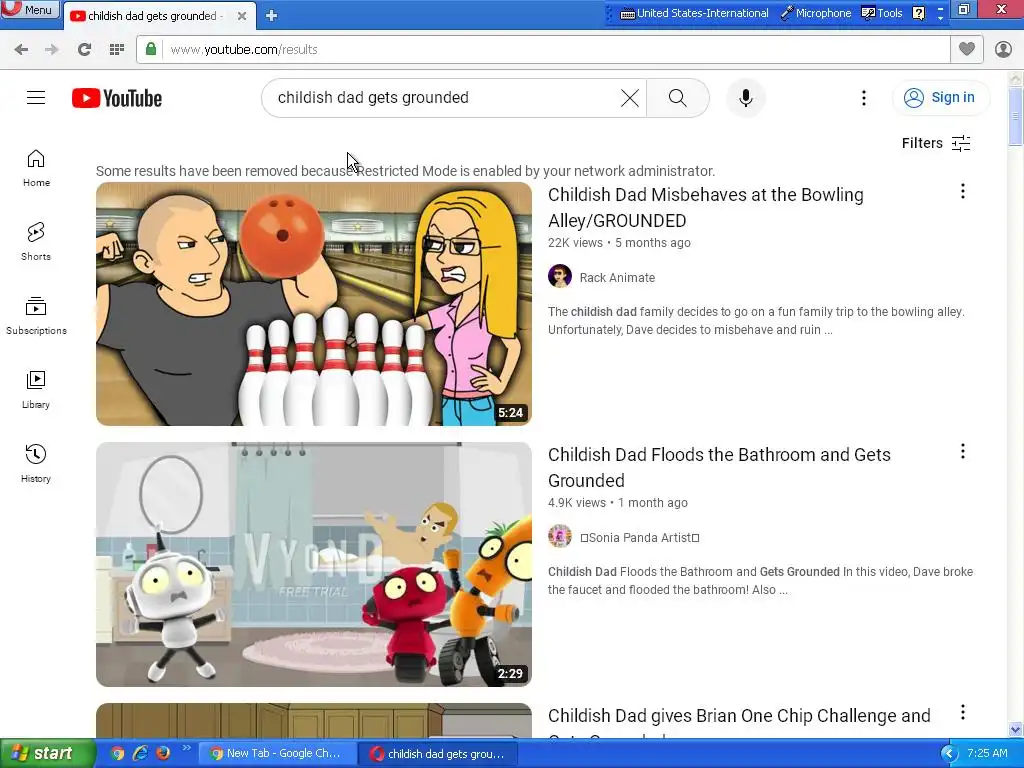Visit Rack Animate channel name

(x=617, y=278)
